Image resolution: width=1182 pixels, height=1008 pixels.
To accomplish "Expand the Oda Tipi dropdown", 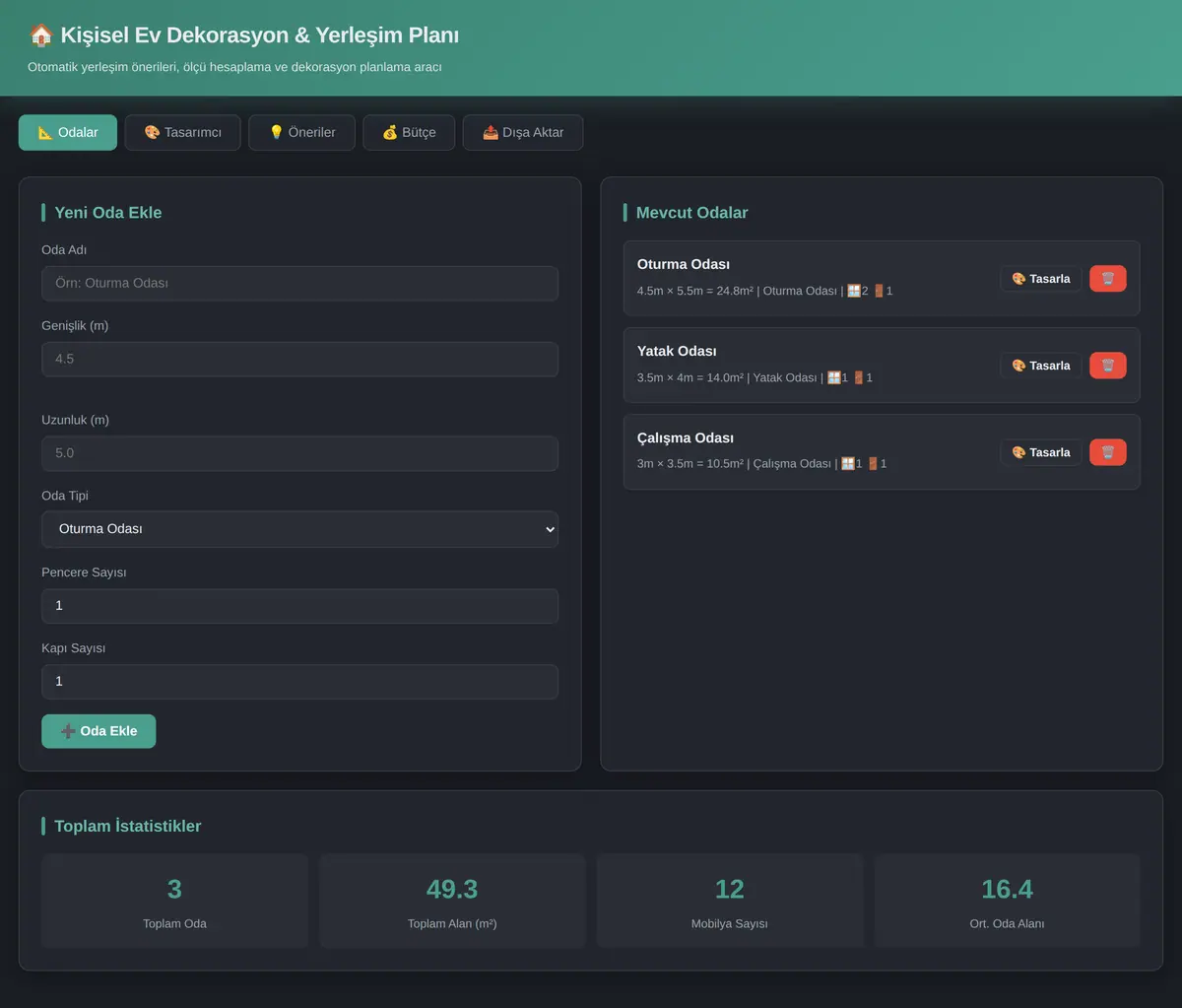I will click(x=299, y=529).
